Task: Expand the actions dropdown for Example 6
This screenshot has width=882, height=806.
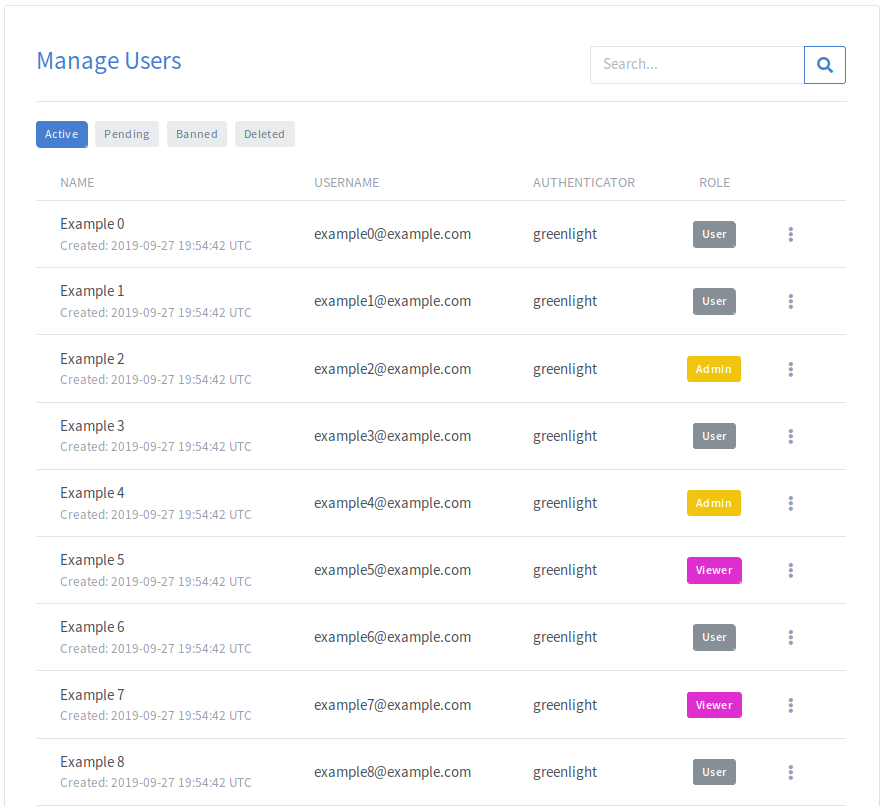Action: [x=791, y=637]
